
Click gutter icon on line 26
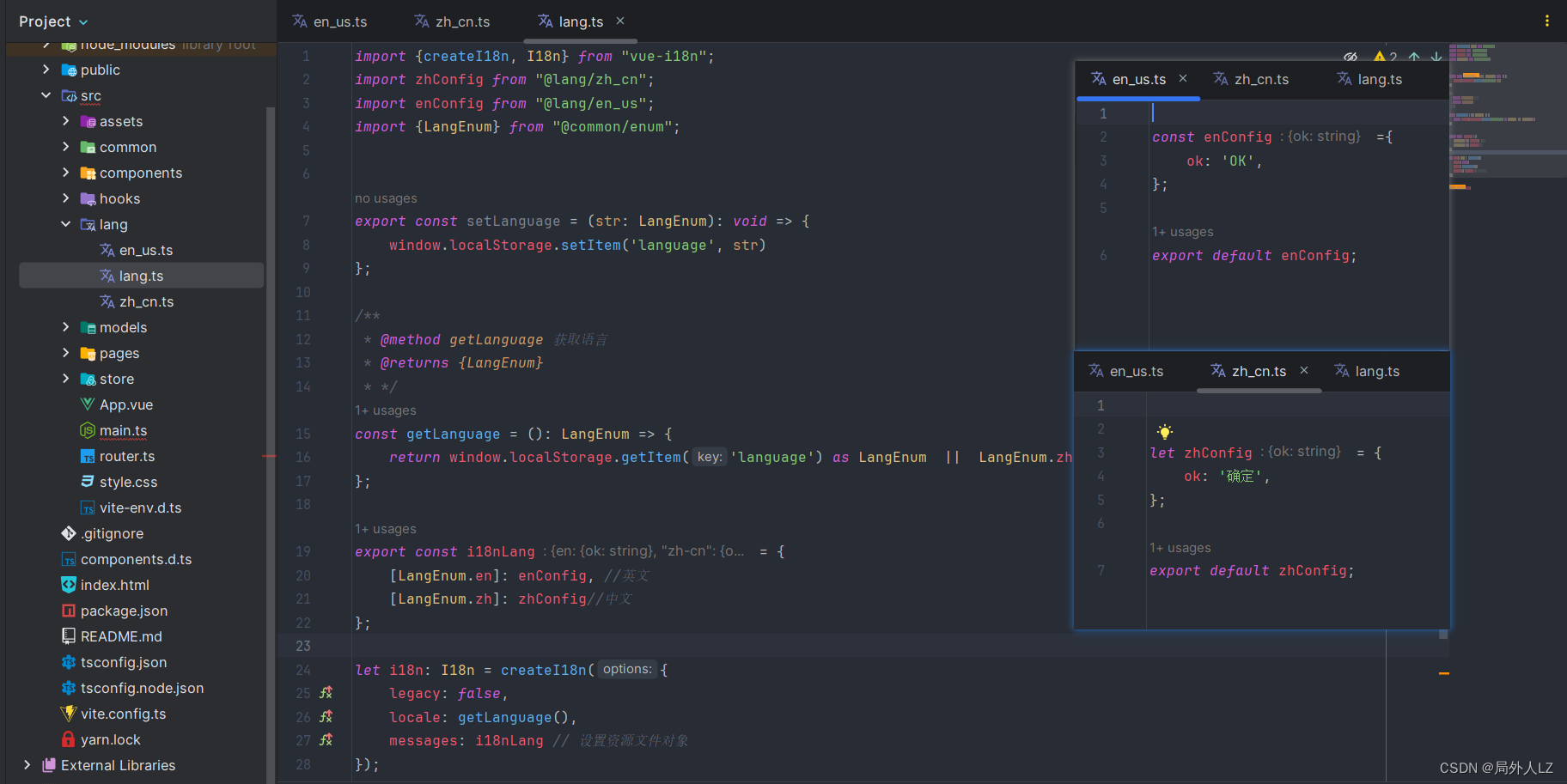(326, 716)
